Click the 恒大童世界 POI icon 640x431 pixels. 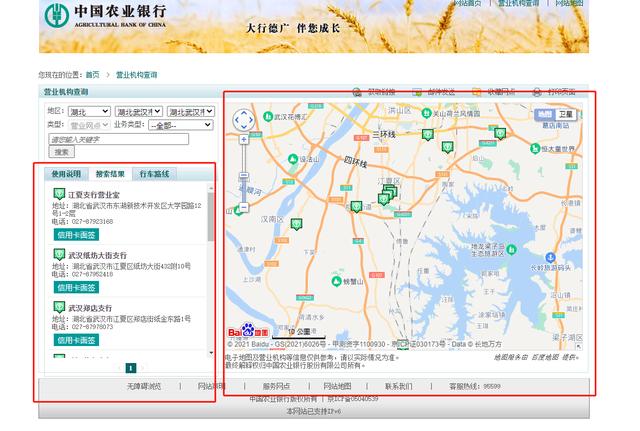(x=535, y=149)
